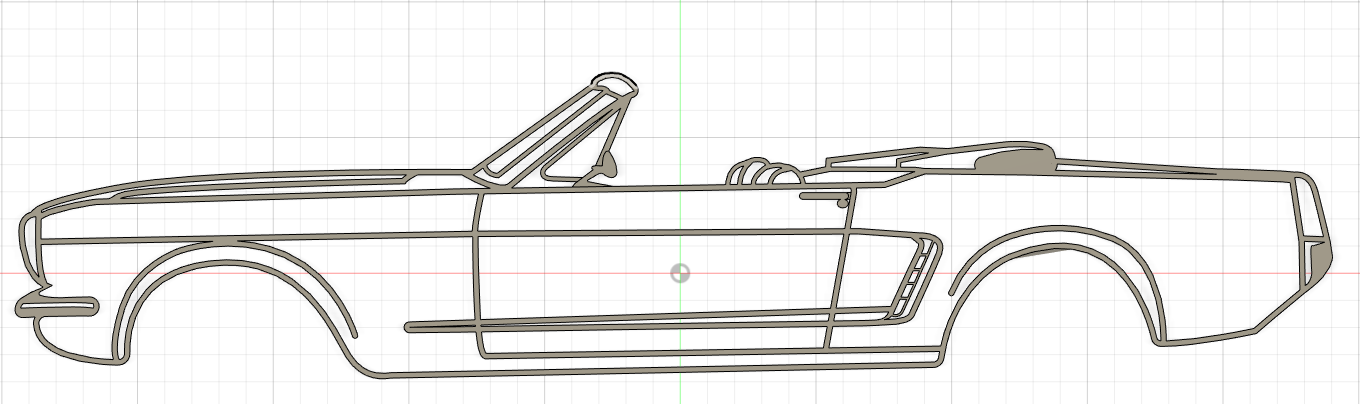Click the steering wheel profile
Screen dimensions: 1360x404
pos(605,164)
